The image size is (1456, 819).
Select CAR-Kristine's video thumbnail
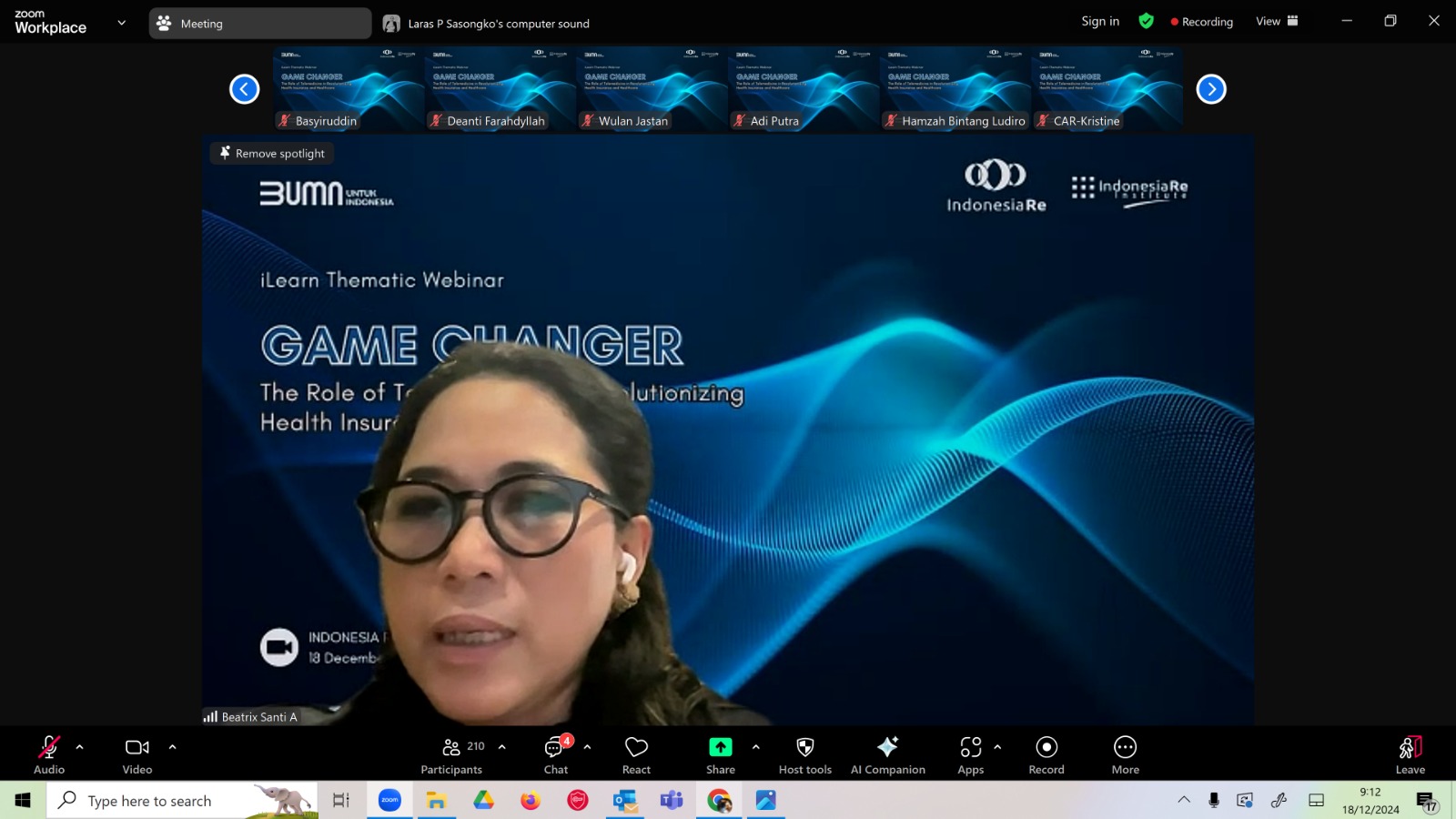(1107, 89)
